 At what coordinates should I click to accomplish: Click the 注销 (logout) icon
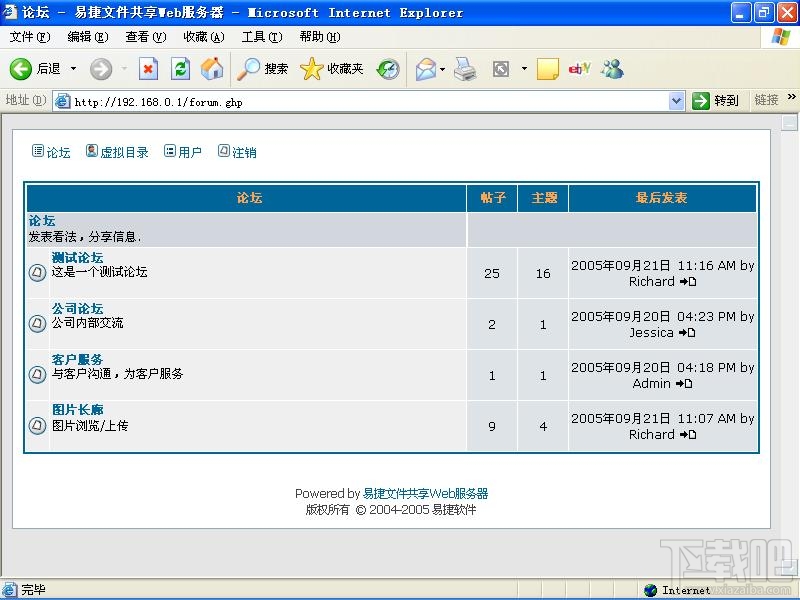click(x=225, y=152)
